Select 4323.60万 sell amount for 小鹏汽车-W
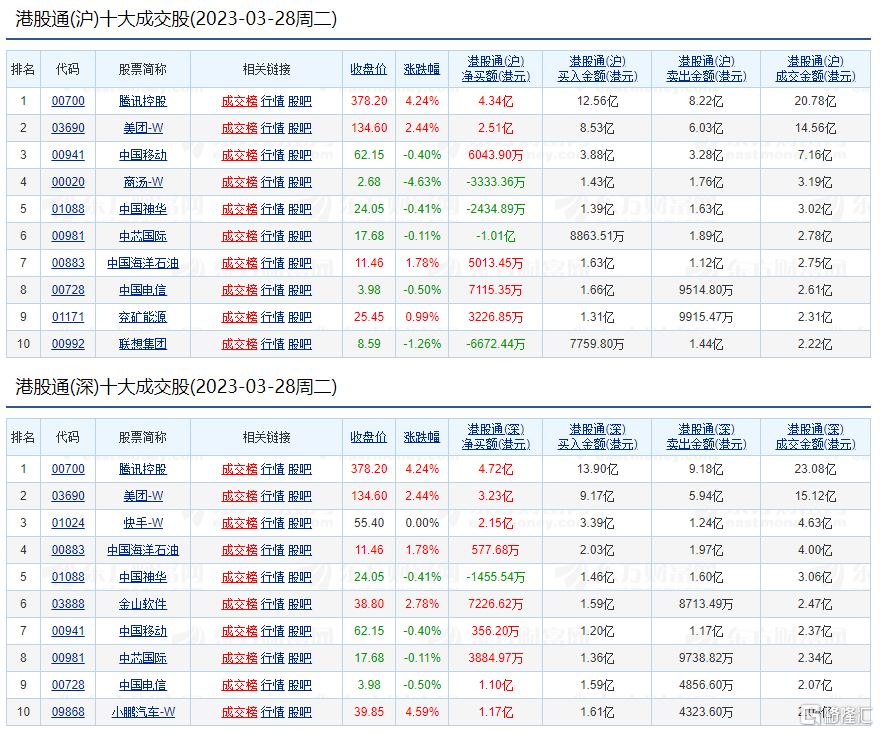Viewport: 880px width, 733px height. (x=706, y=712)
